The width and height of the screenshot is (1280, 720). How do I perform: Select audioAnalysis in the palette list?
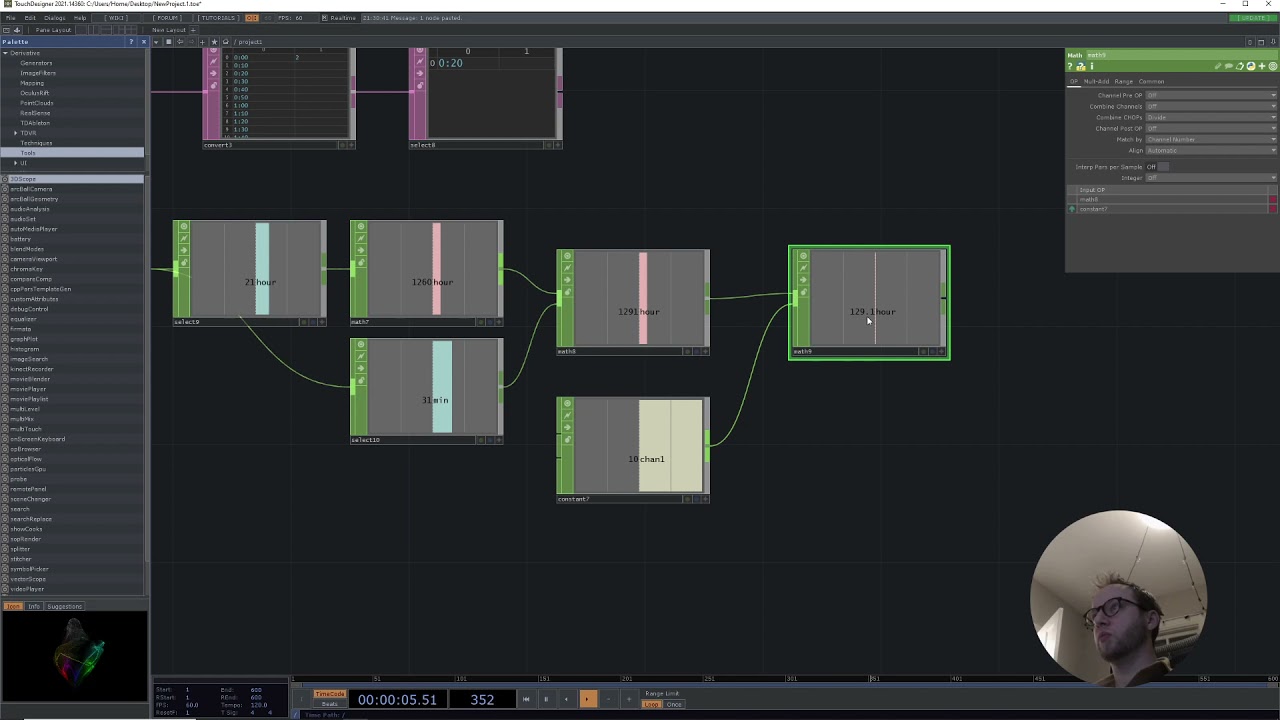click(30, 209)
